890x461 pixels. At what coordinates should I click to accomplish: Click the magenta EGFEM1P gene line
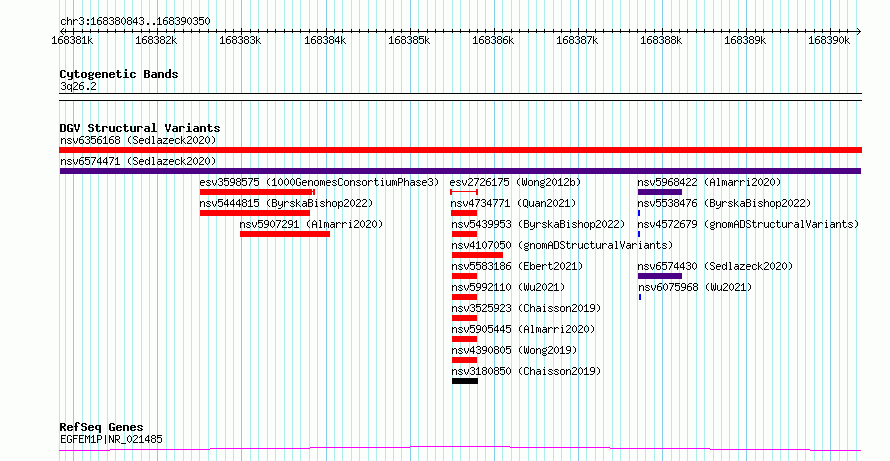(x=460, y=449)
